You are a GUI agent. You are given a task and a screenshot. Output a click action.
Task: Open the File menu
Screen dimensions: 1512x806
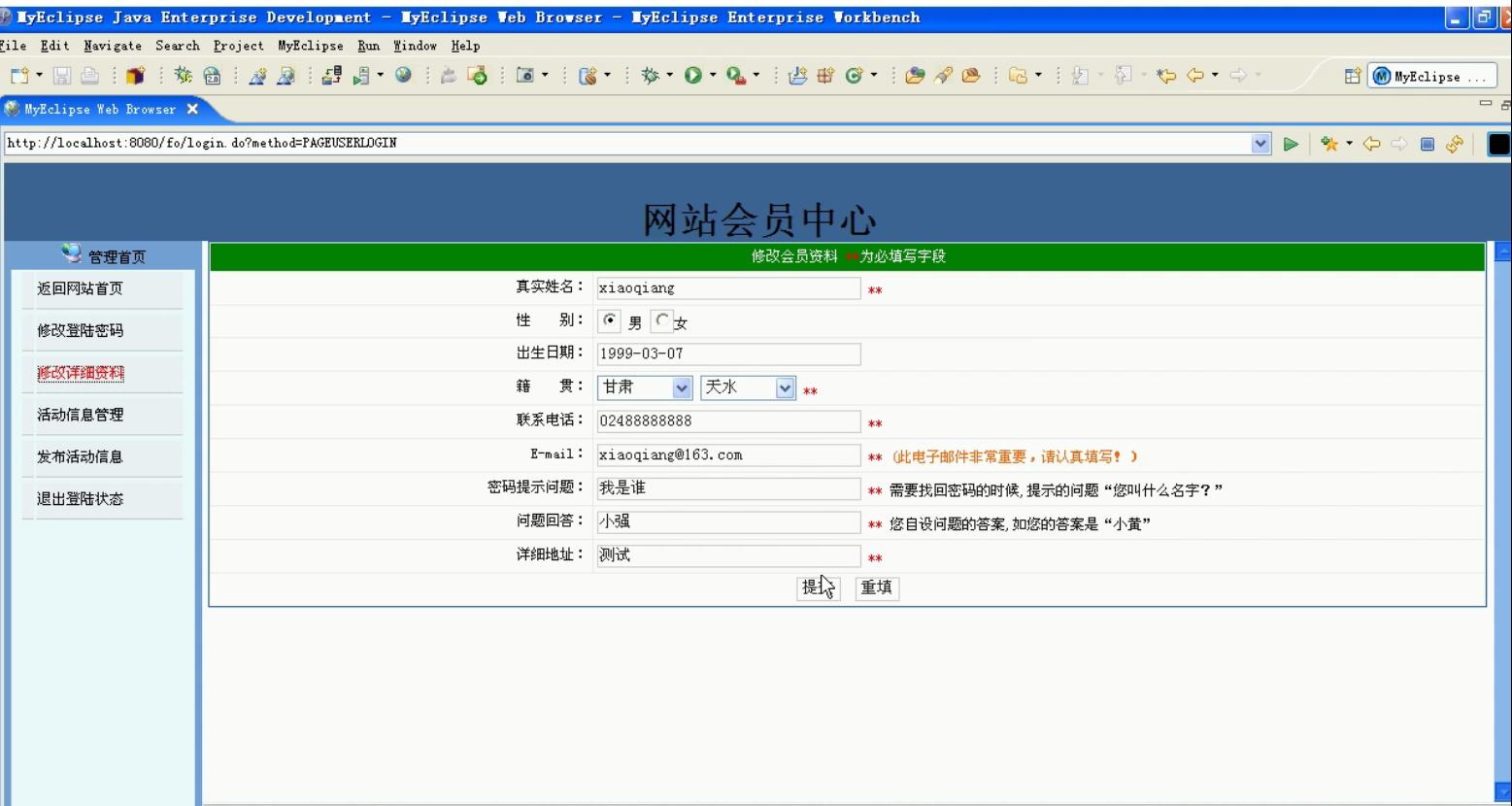13,46
